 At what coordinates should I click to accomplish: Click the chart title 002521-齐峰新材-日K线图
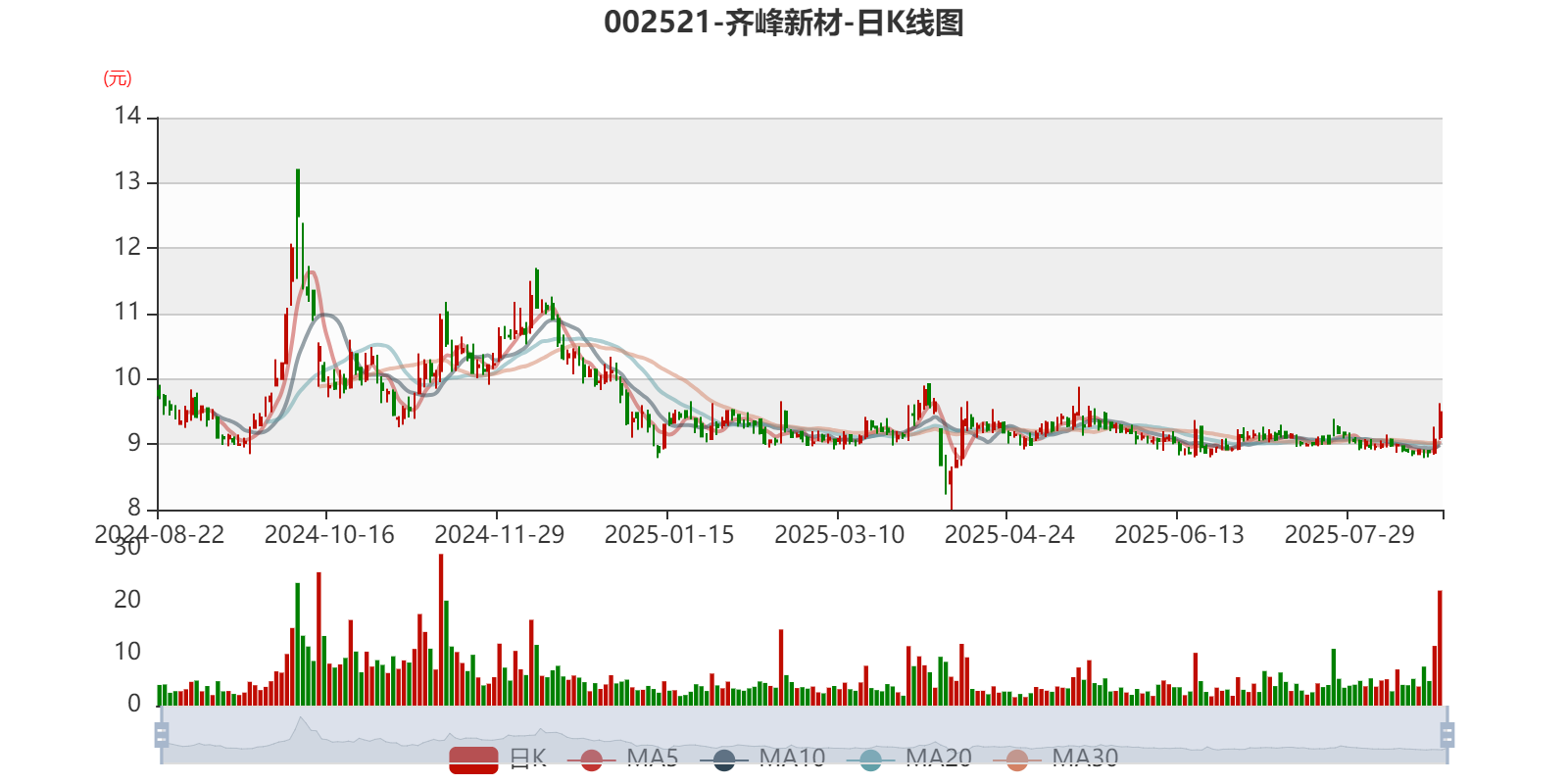pyautogui.click(x=784, y=22)
